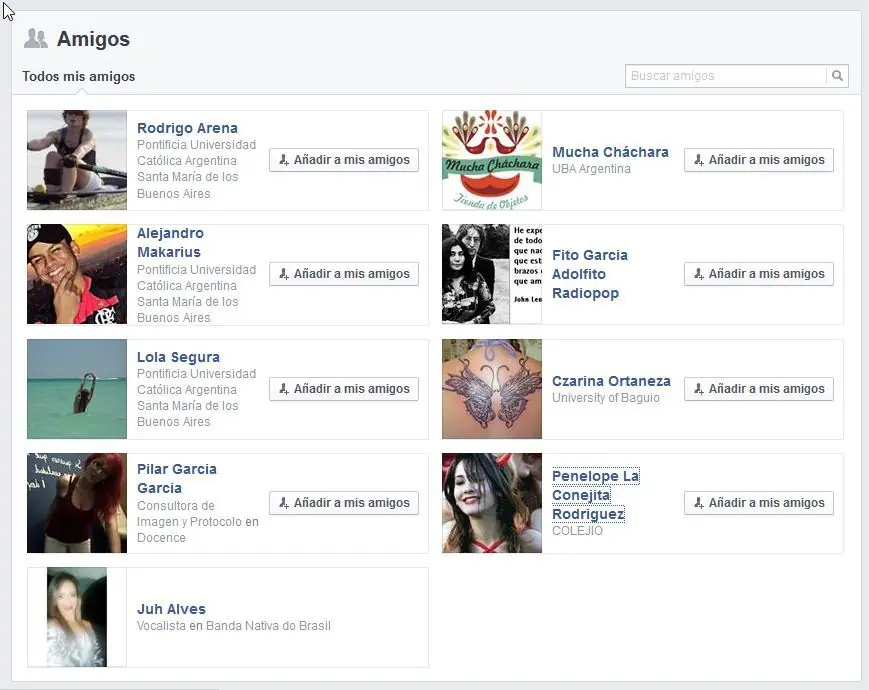Screen dimensions: 869x690
Task: Open the Amigos heading link
Action: pos(93,39)
